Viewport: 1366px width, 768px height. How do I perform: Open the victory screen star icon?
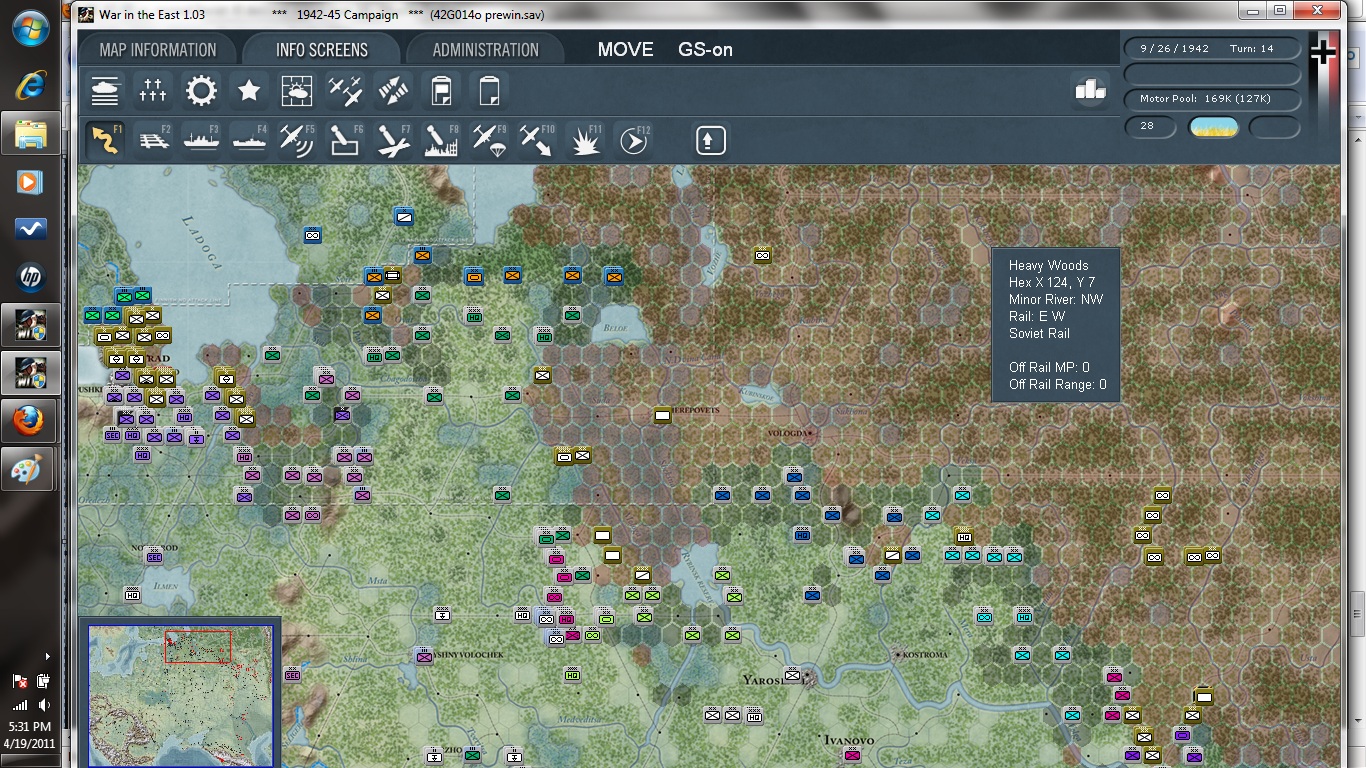pos(249,92)
